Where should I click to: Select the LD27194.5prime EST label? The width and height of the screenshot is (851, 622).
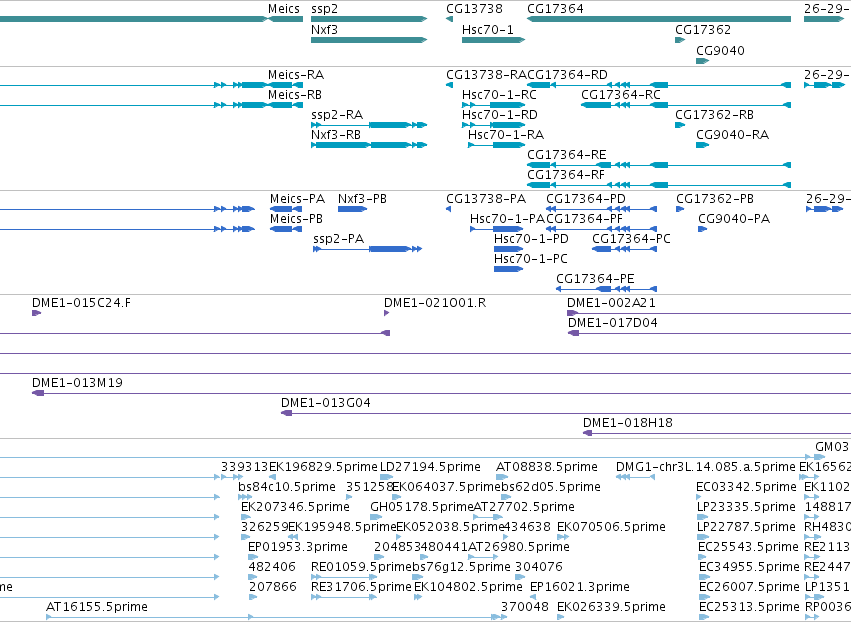coord(430,467)
